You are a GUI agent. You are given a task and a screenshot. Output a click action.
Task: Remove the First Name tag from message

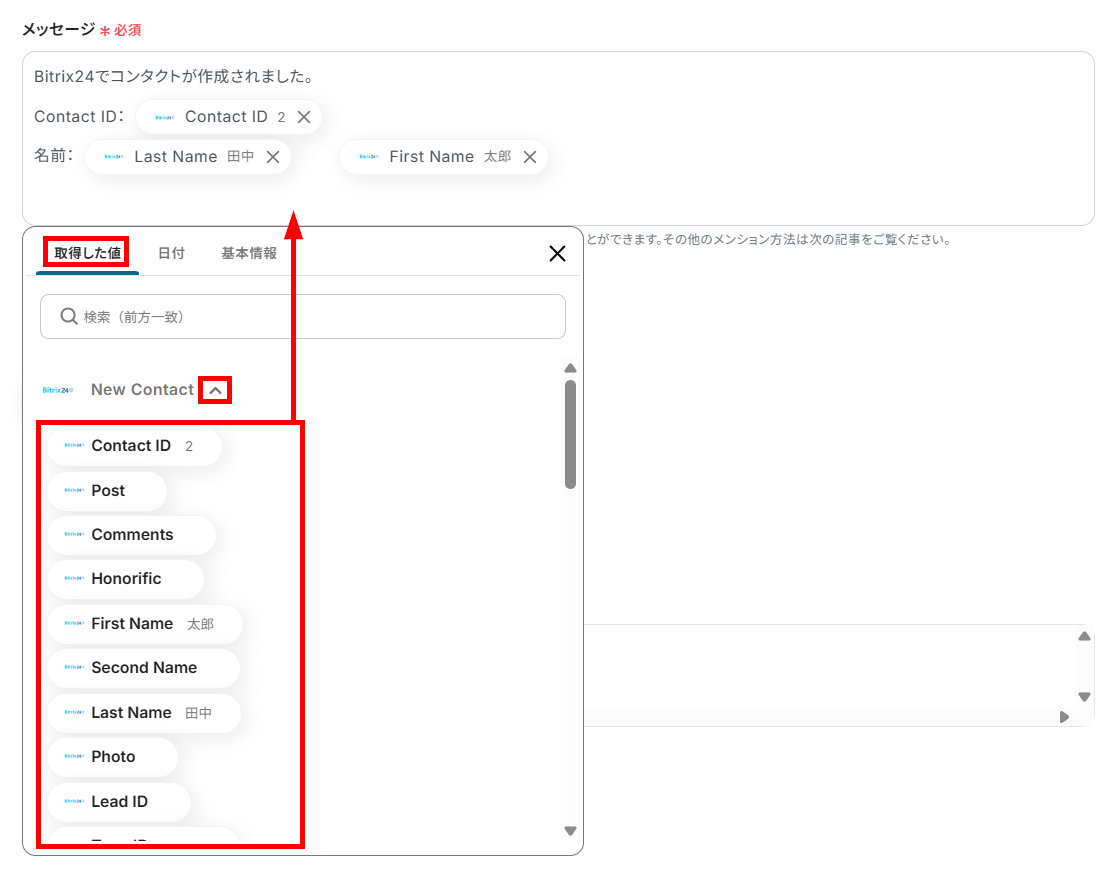(530, 157)
